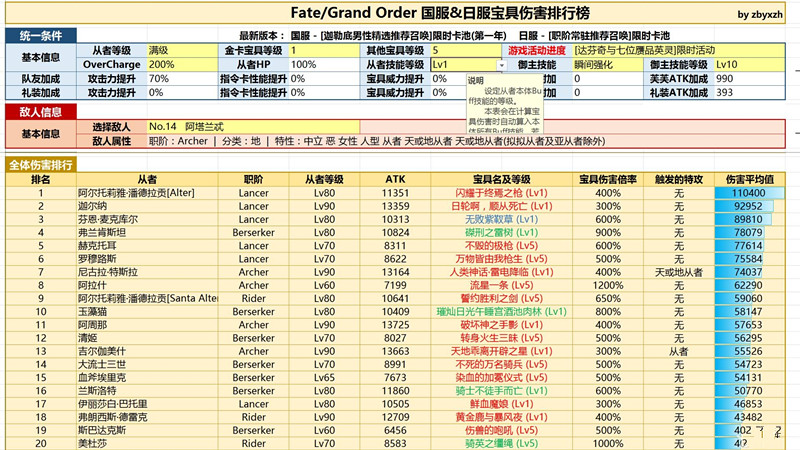Click the 敌人信息 section header
The height and width of the screenshot is (450, 800).
click(41, 112)
